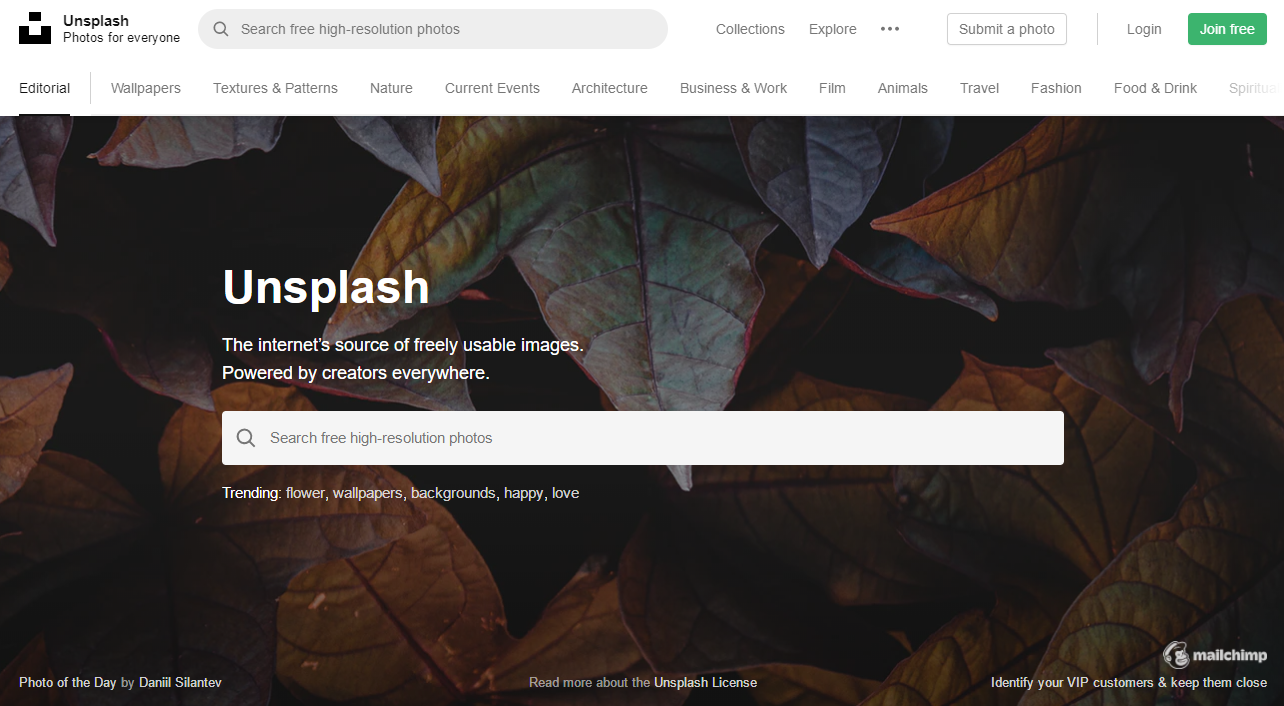Open the Textures & Patterns category
The width and height of the screenshot is (1284, 706).
[x=275, y=88]
